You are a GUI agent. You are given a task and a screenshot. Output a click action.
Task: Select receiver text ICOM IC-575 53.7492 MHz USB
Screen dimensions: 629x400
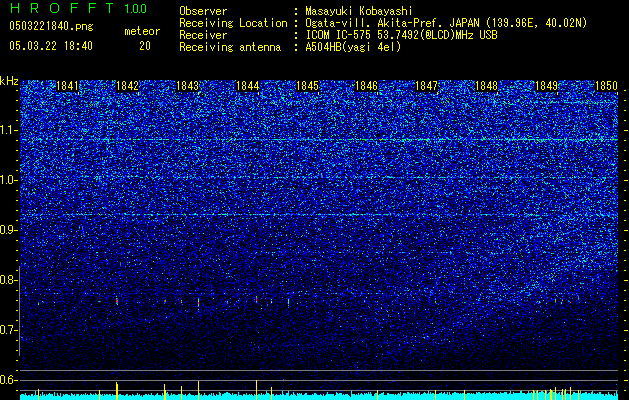pyautogui.click(x=401, y=35)
